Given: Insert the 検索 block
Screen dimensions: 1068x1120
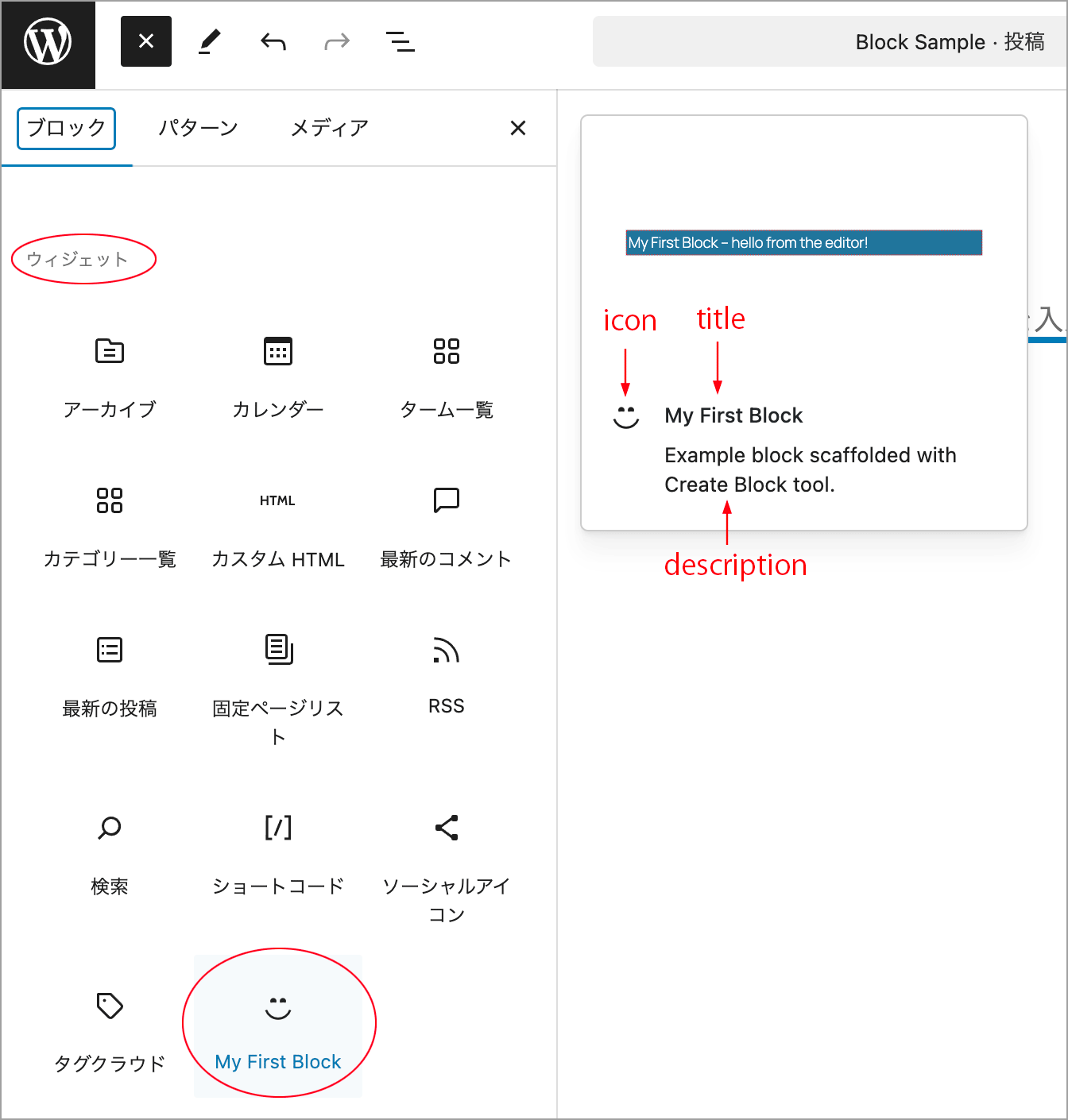Looking at the screenshot, I should pos(110,854).
